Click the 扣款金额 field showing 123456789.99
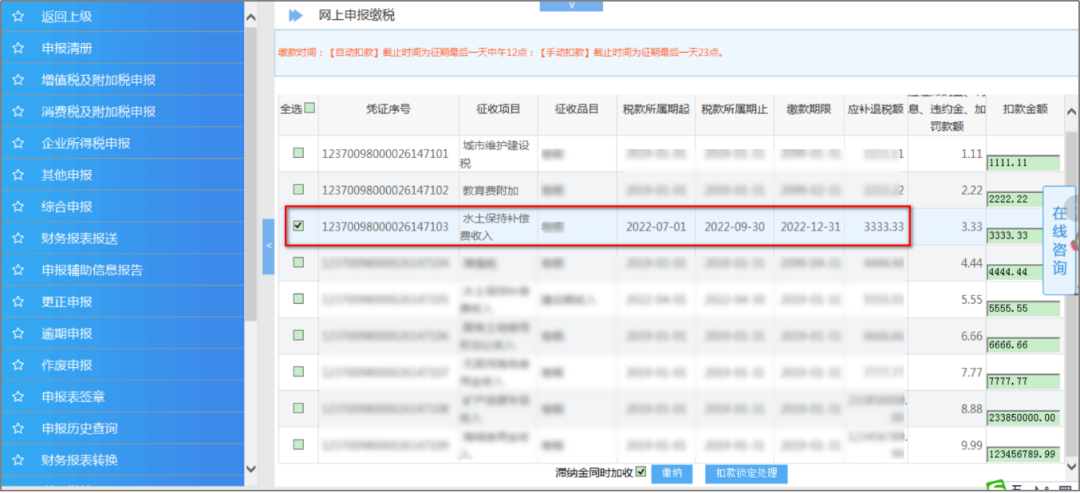1080x493 pixels. tap(1023, 454)
